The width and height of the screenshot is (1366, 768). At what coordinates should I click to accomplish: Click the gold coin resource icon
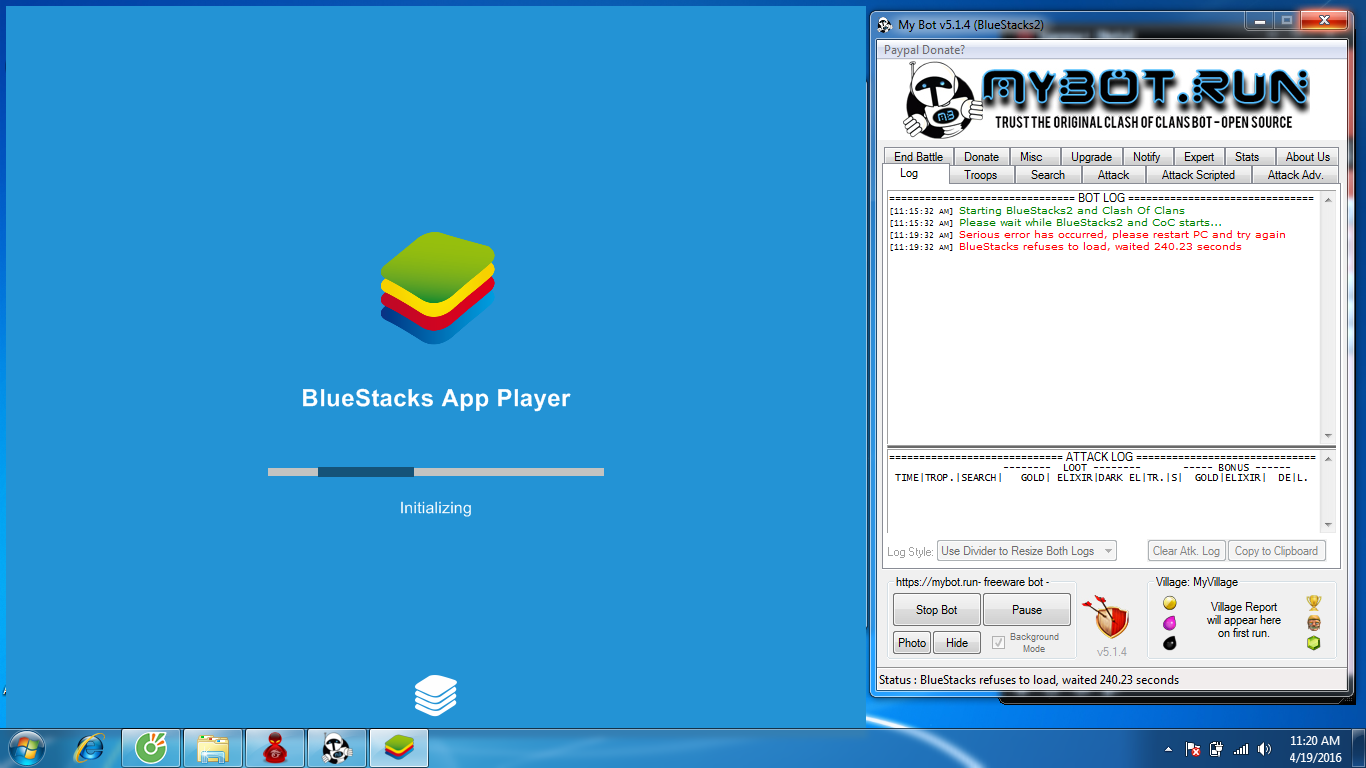(x=1169, y=603)
